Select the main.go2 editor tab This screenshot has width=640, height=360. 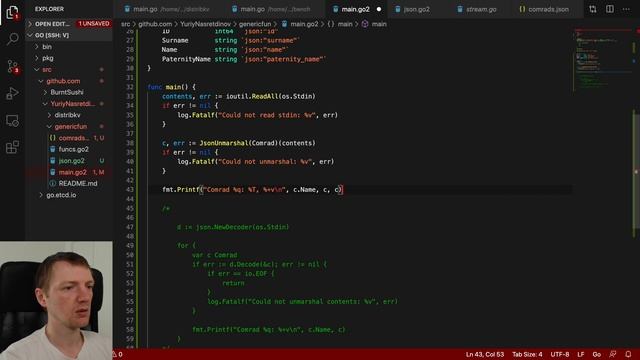355,9
